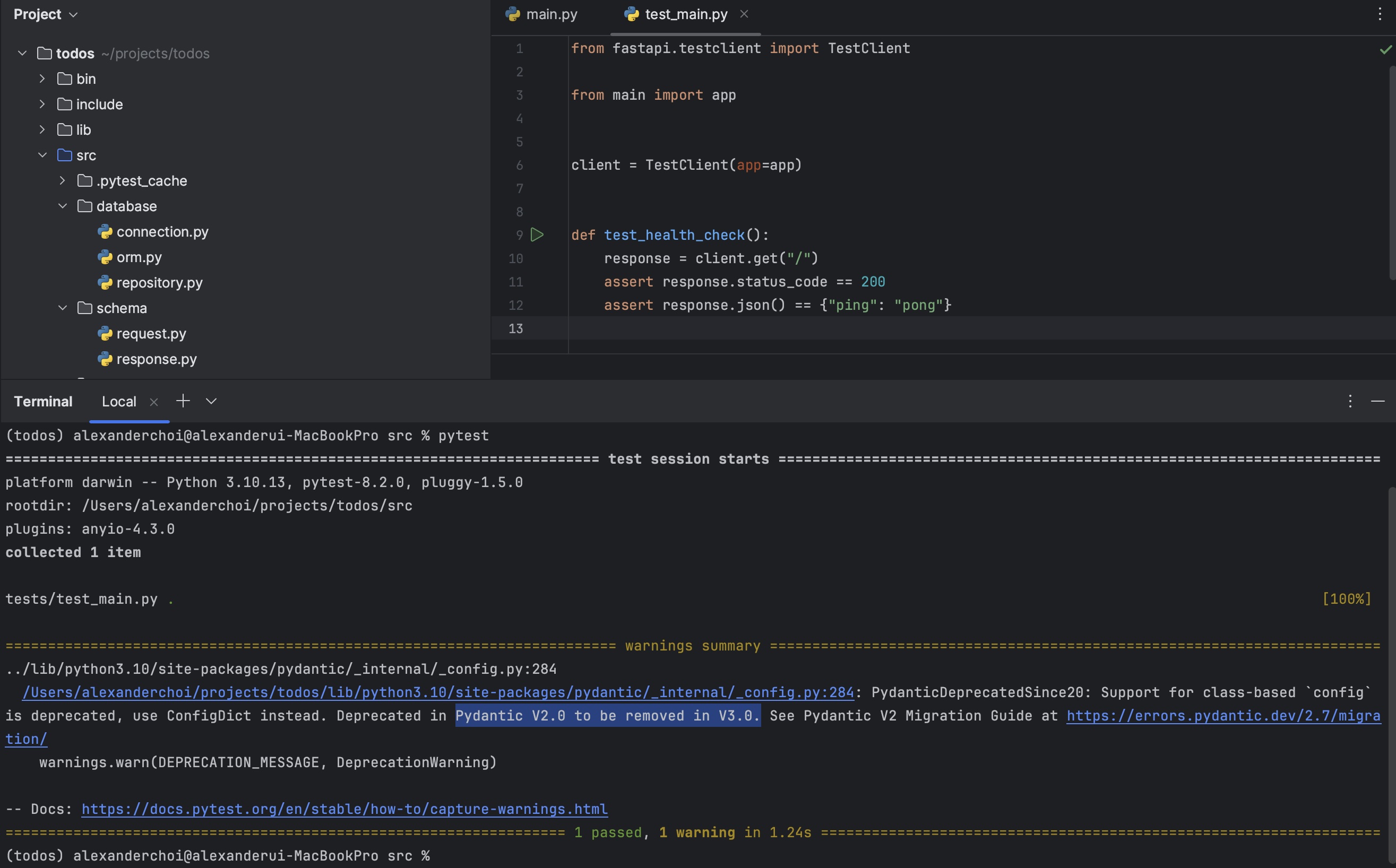Click '~/projects/todos' path label
The height and width of the screenshot is (868, 1396).
tap(156, 54)
